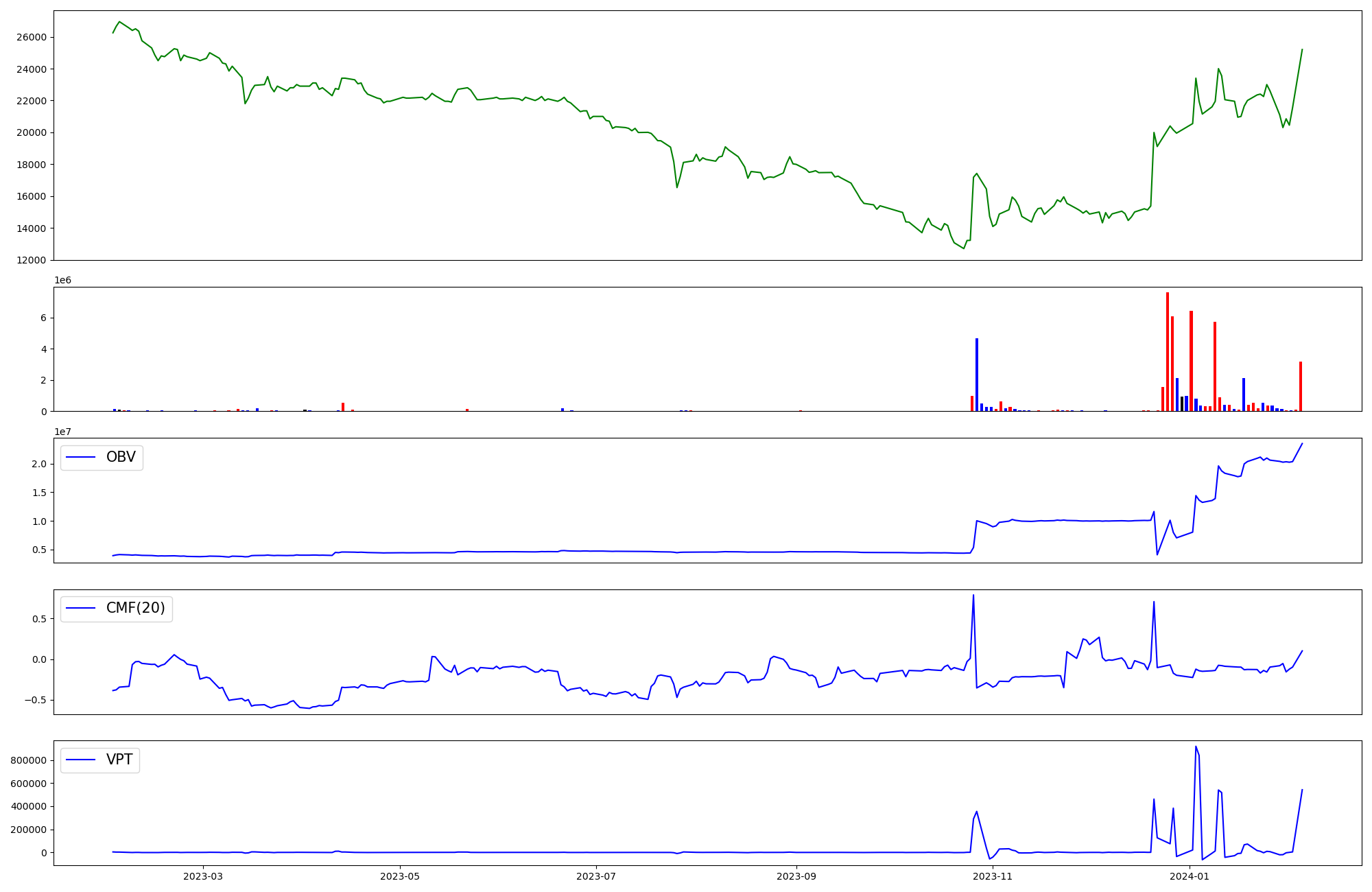
Task: Click the highest VPT peak near 2024-01
Action: 1196,747
